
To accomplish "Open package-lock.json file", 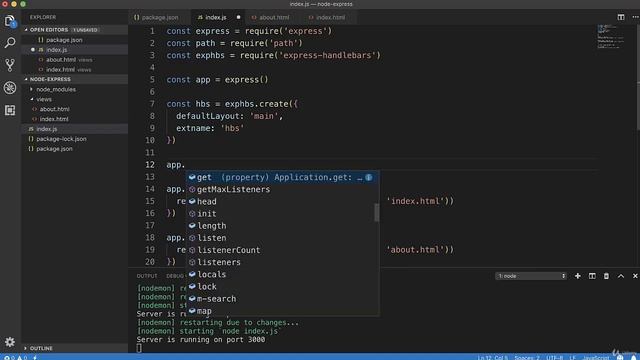I will 61,139.
